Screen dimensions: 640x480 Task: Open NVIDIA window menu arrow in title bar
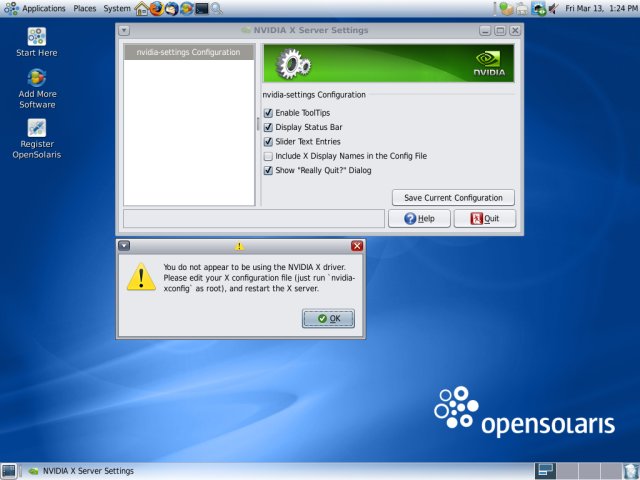[124, 30]
